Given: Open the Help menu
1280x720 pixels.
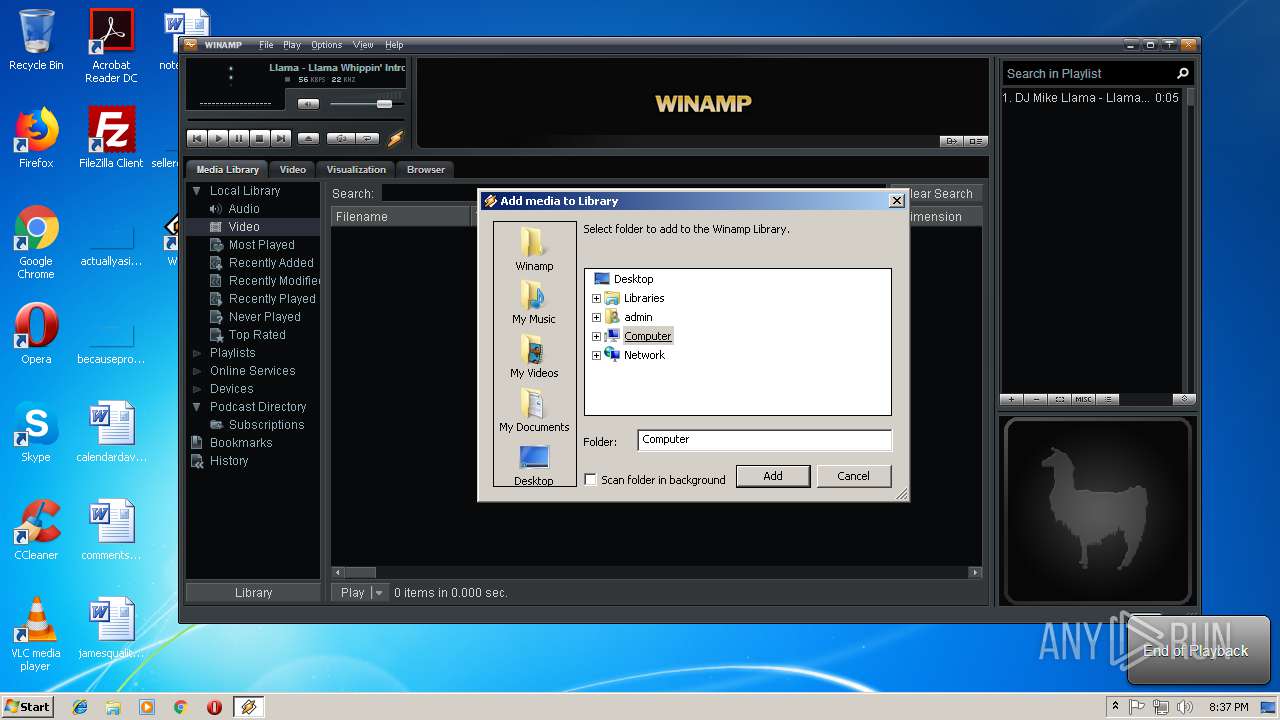Looking at the screenshot, I should 394,45.
